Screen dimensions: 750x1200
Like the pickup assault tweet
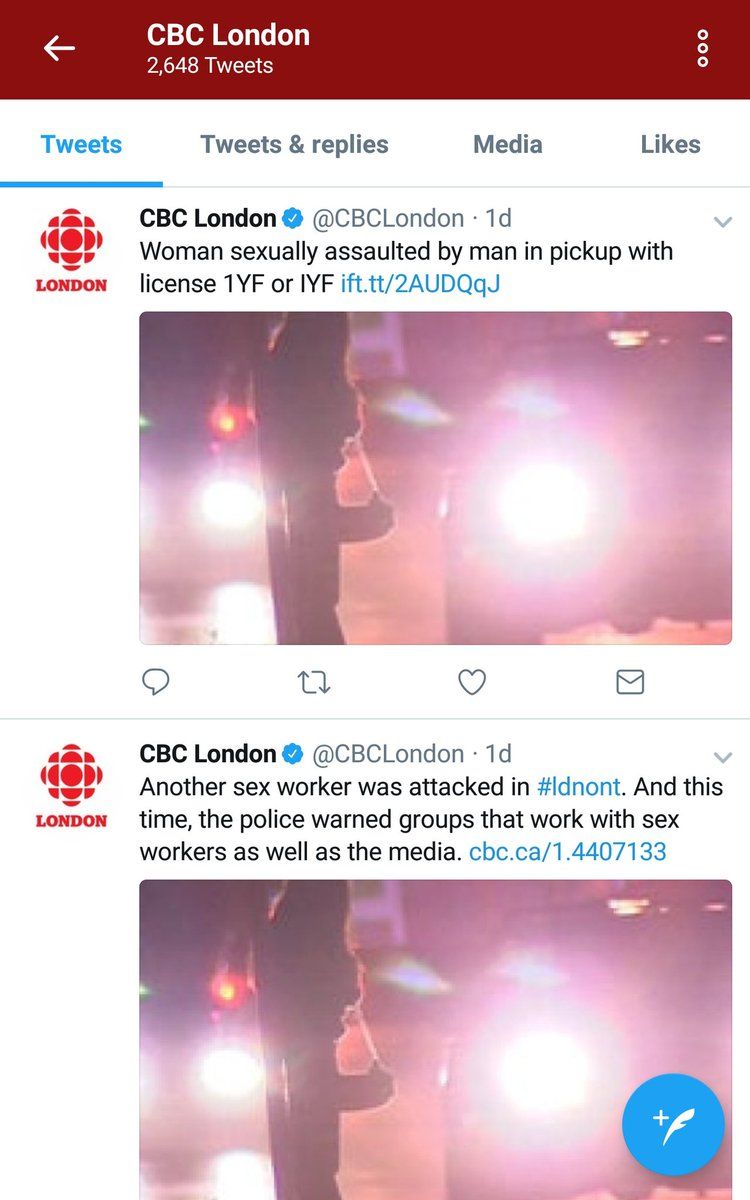[471, 682]
